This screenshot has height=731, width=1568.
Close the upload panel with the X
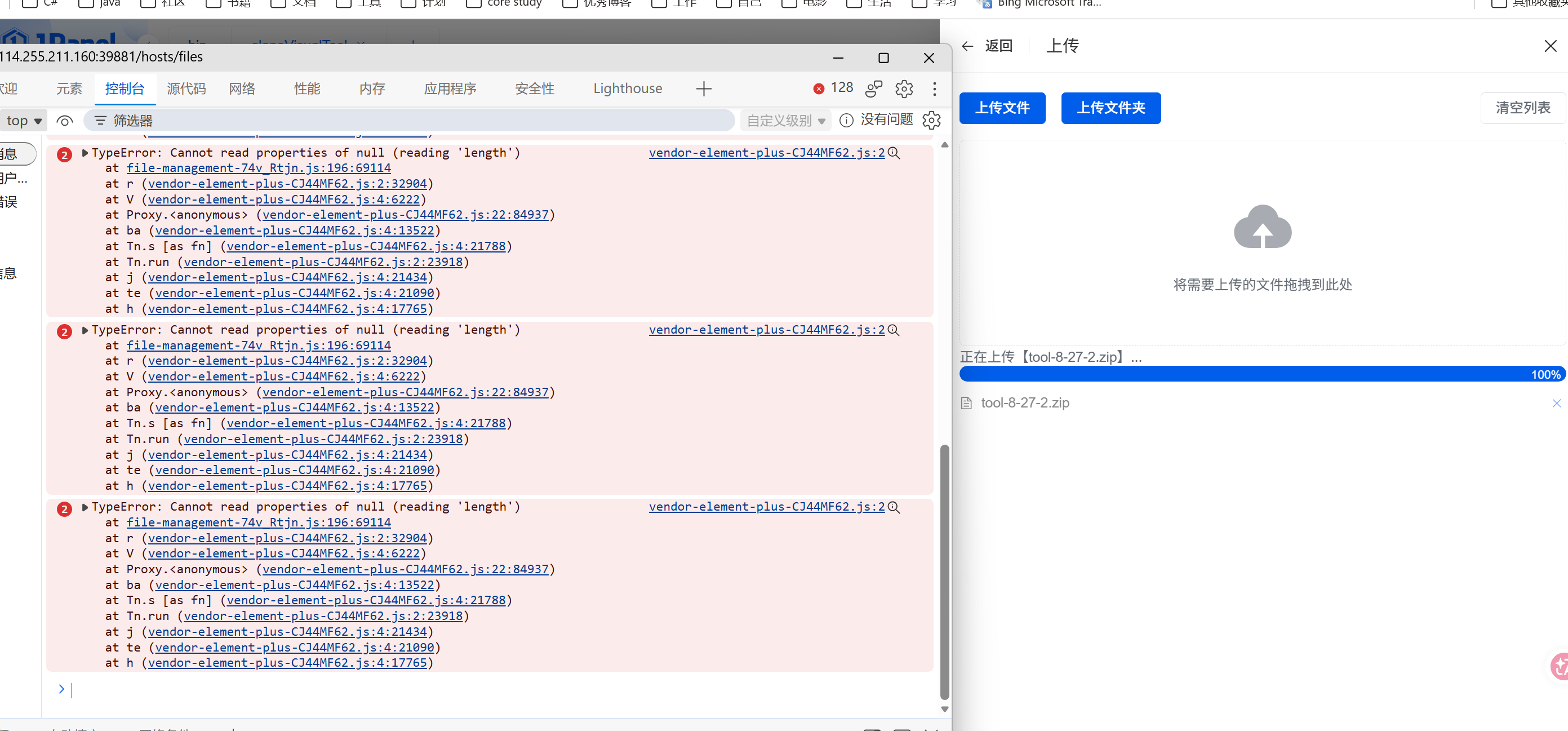click(1551, 46)
